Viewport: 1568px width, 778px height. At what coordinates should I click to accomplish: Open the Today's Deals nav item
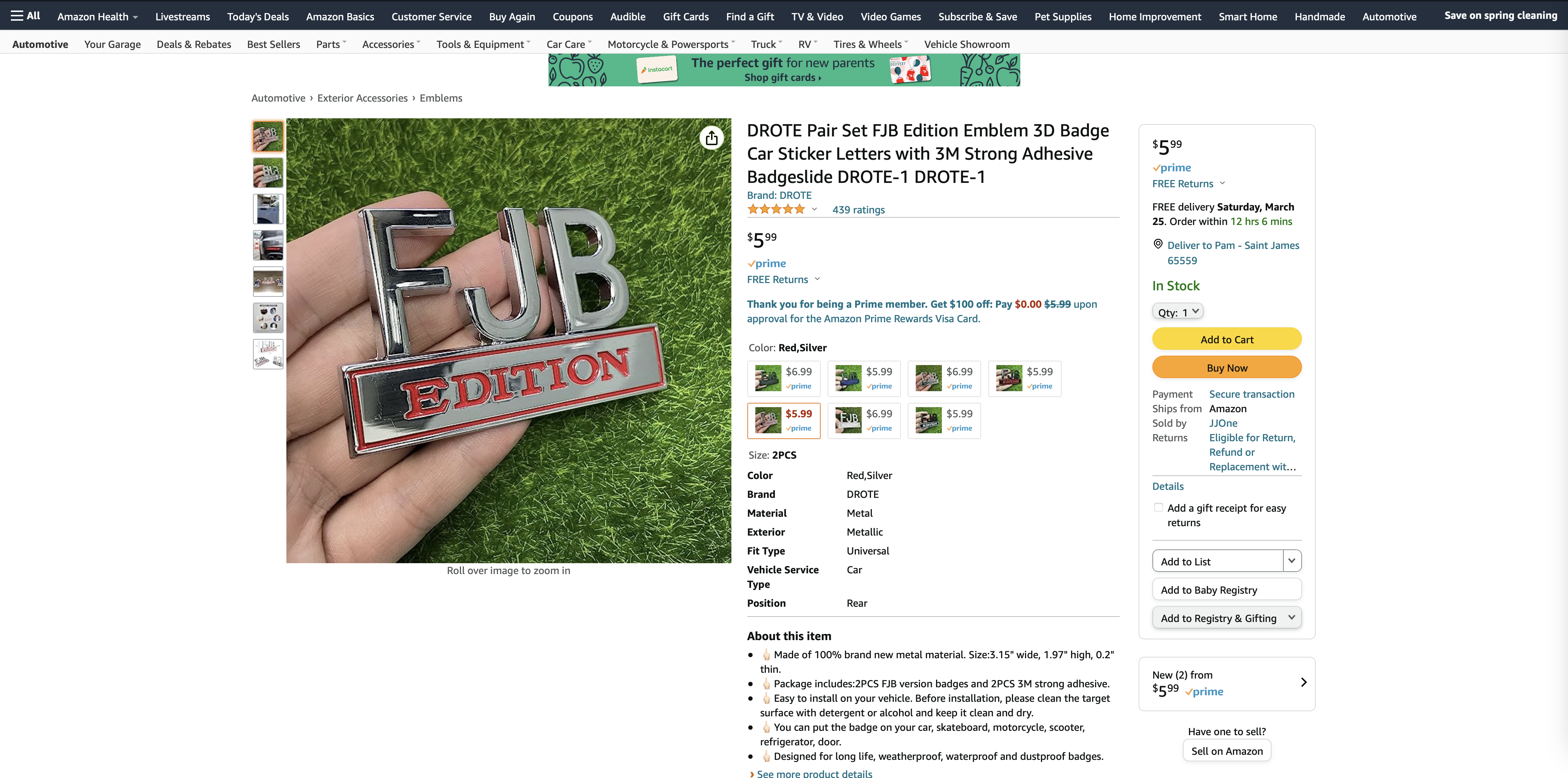258,16
